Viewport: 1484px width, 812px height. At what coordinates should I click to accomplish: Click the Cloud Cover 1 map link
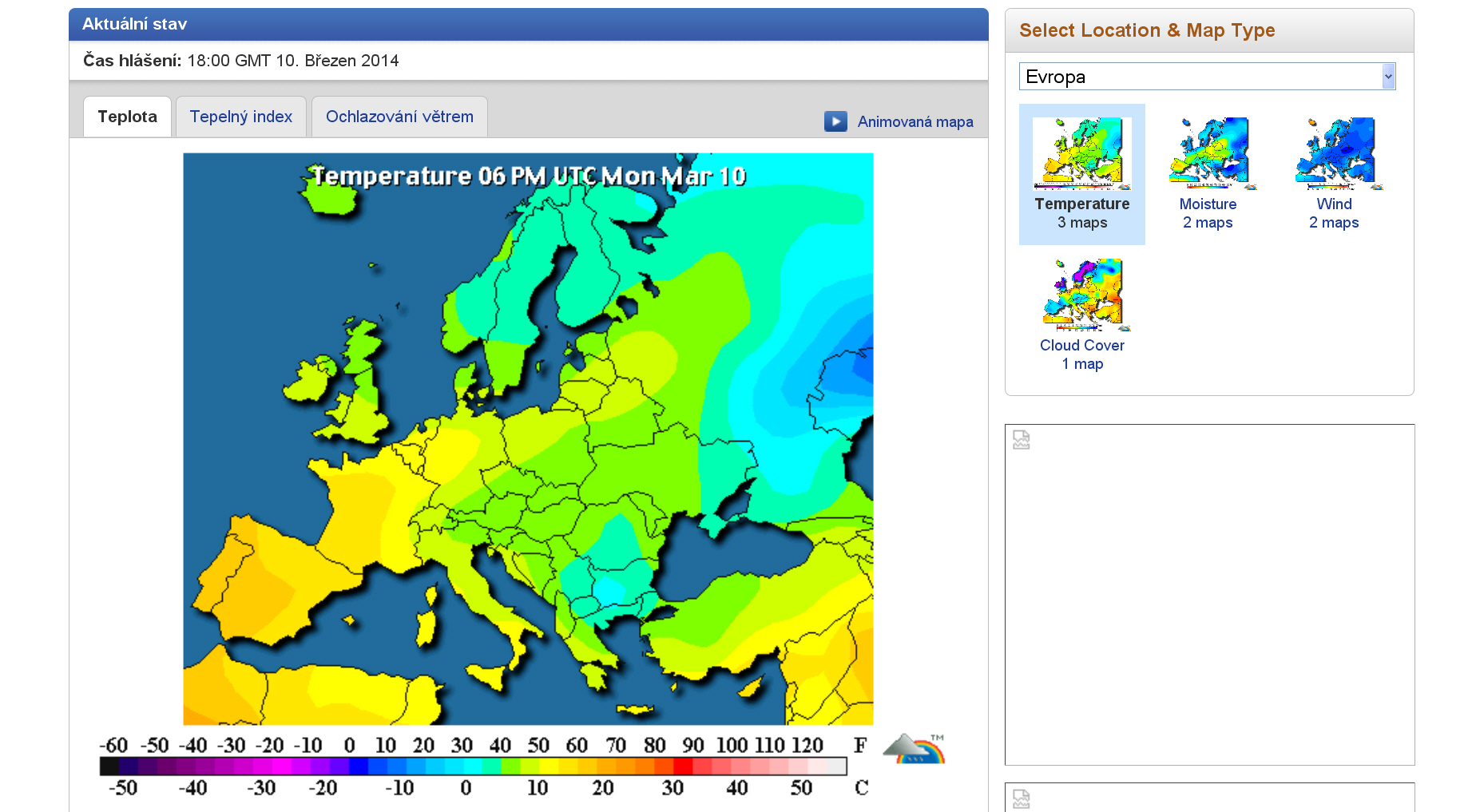[1081, 355]
